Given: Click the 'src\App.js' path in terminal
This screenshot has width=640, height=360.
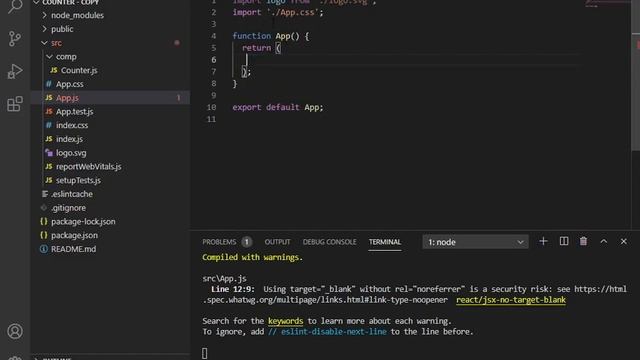Looking at the screenshot, I should pos(224,279).
